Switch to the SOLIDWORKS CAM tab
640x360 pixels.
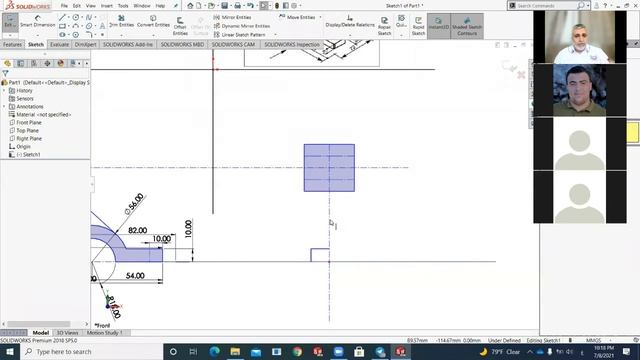[x=233, y=44]
